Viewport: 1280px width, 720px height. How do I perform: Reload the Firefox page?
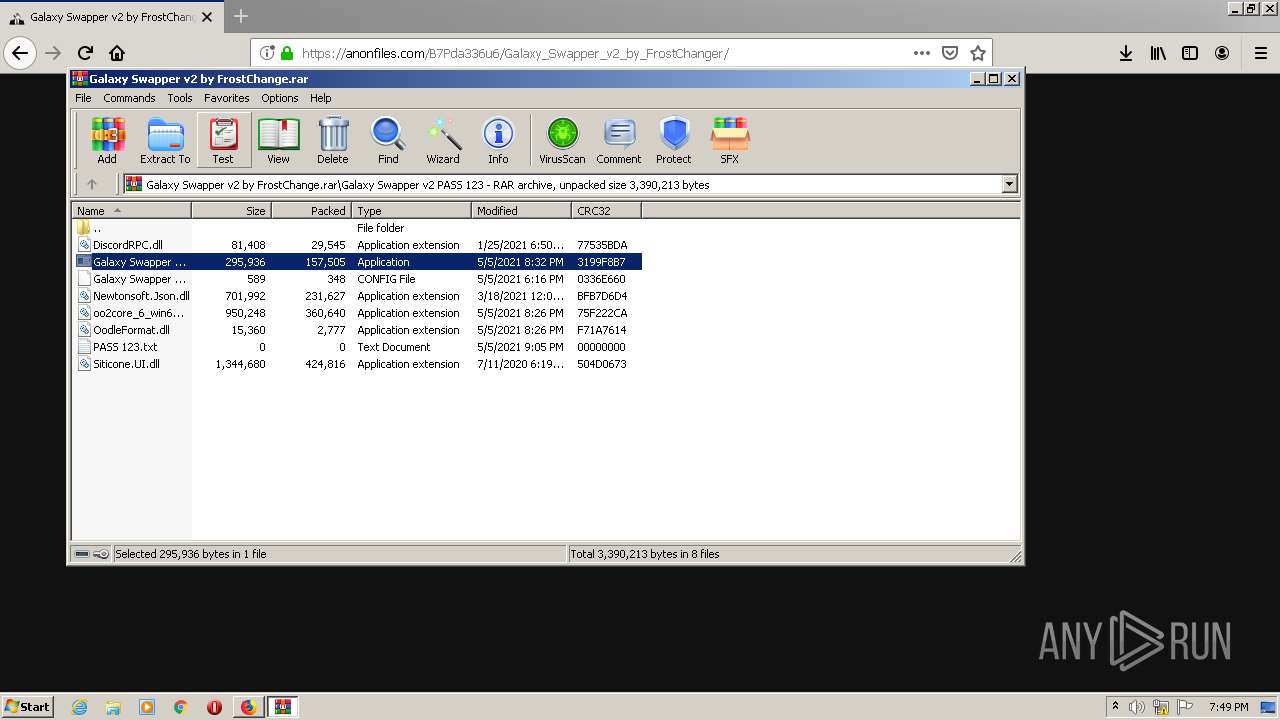[85, 53]
